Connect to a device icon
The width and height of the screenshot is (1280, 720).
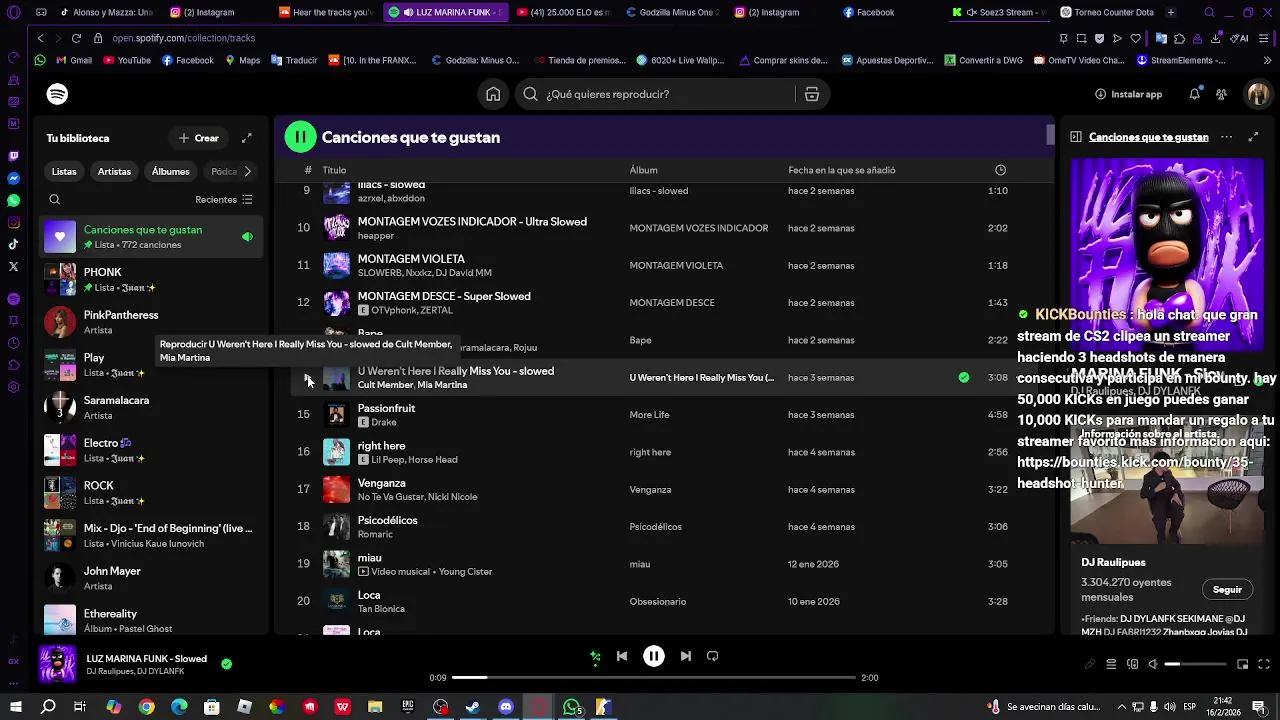[1132, 664]
